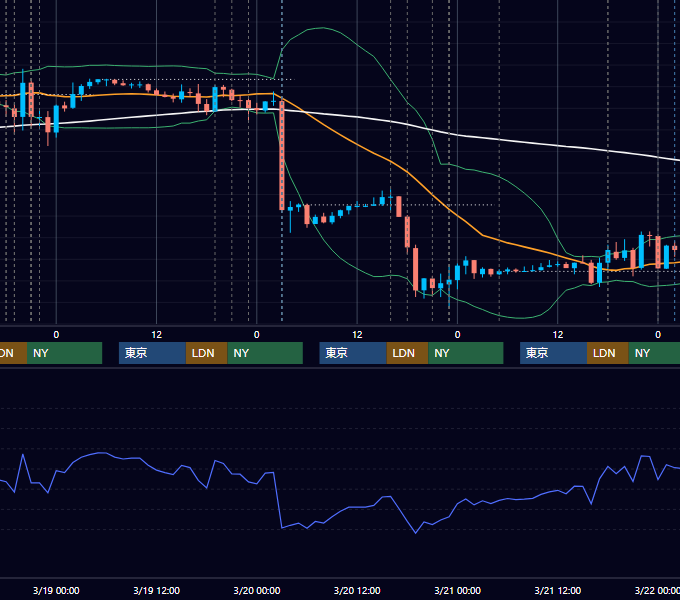Click the NY session block spanning 3/19 00:00
This screenshot has height=600, width=680.
pos(65,353)
